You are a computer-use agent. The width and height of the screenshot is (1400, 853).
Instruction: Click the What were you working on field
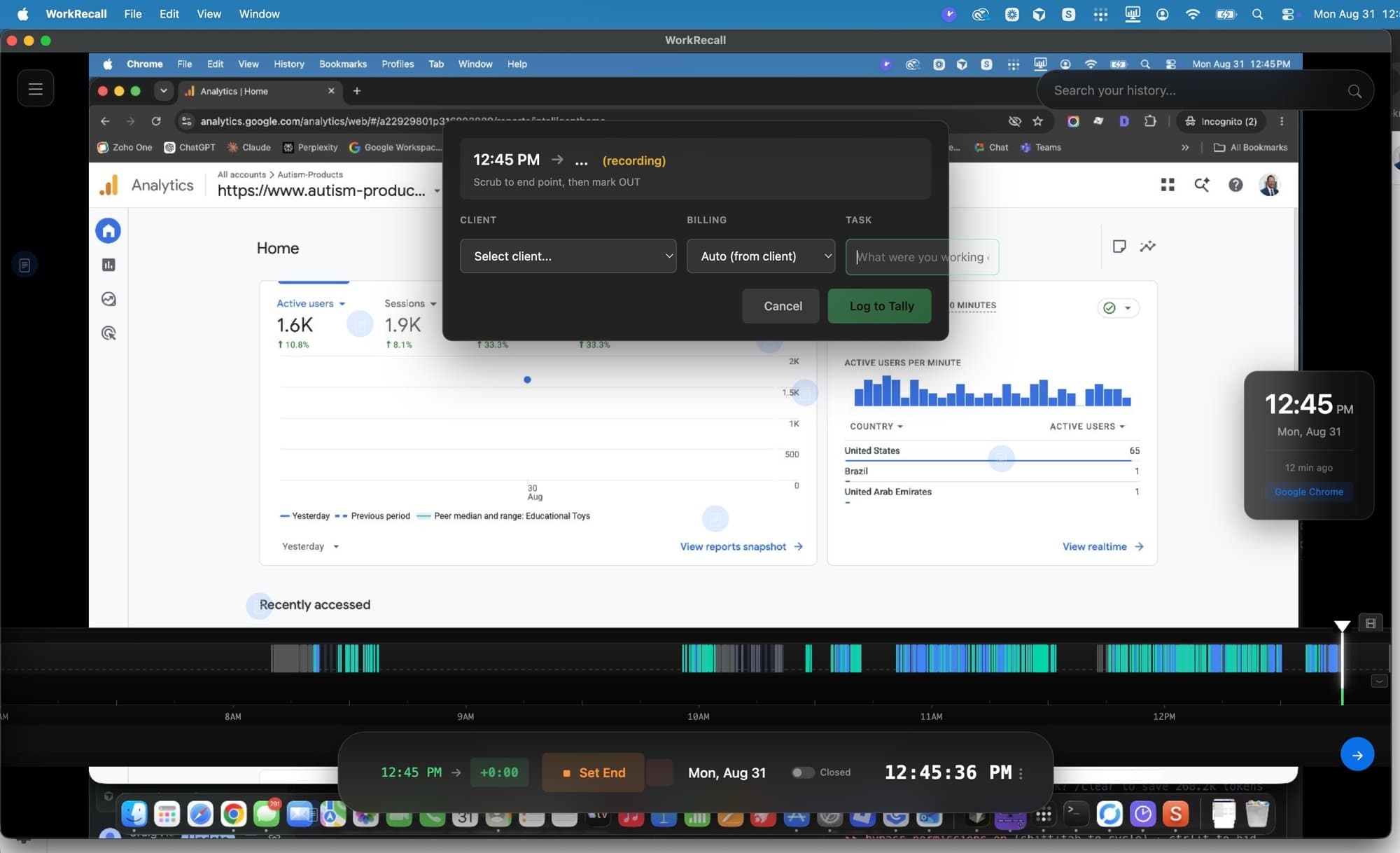tap(922, 257)
